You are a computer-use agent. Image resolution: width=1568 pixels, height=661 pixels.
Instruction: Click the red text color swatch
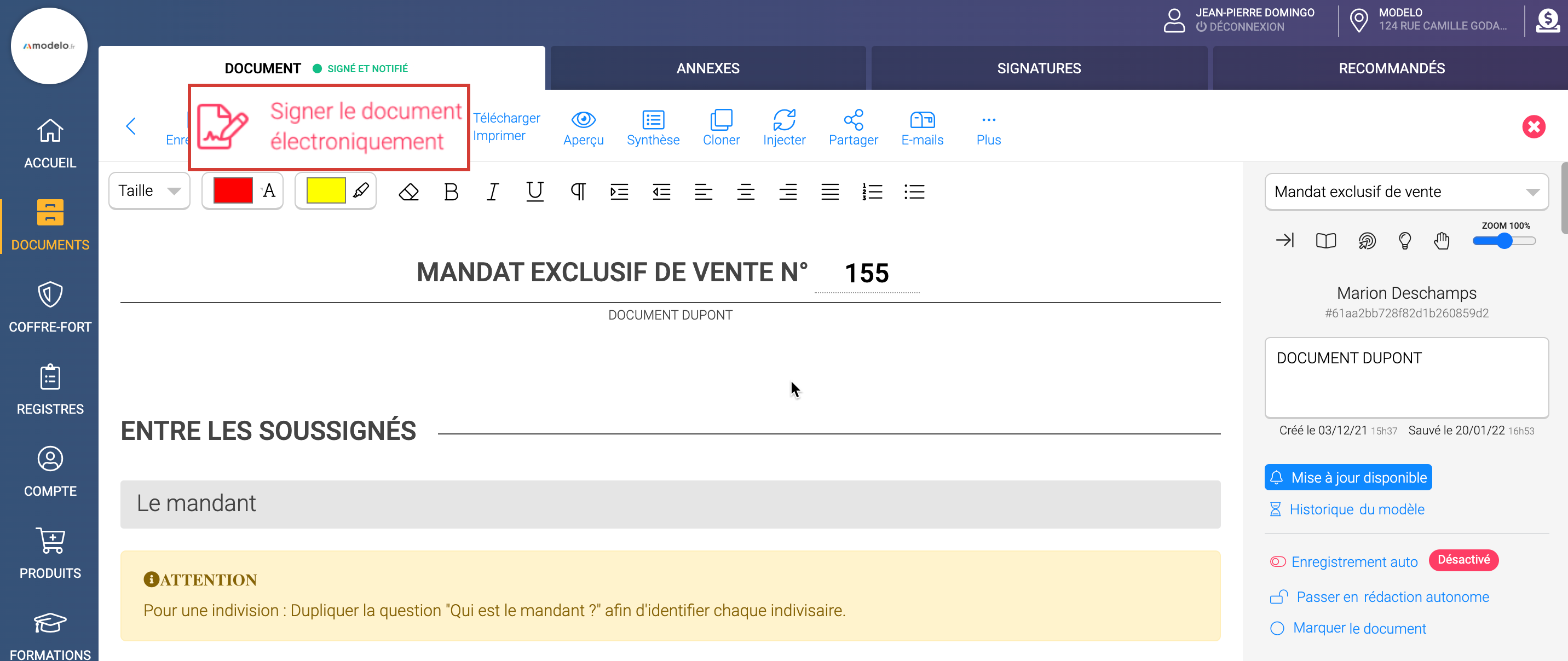point(233,191)
